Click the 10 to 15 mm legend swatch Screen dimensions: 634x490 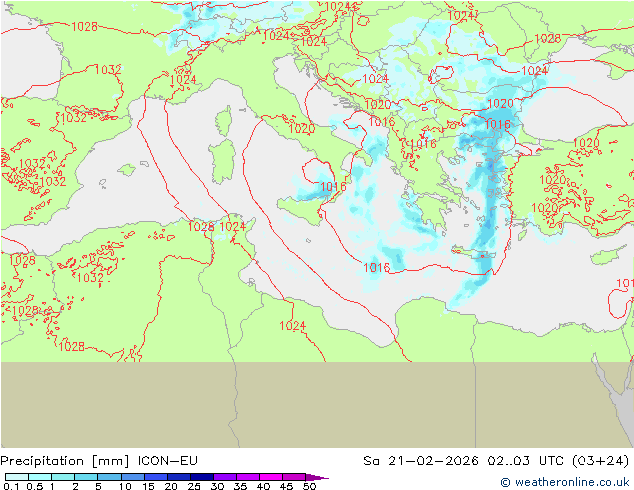click(133, 477)
